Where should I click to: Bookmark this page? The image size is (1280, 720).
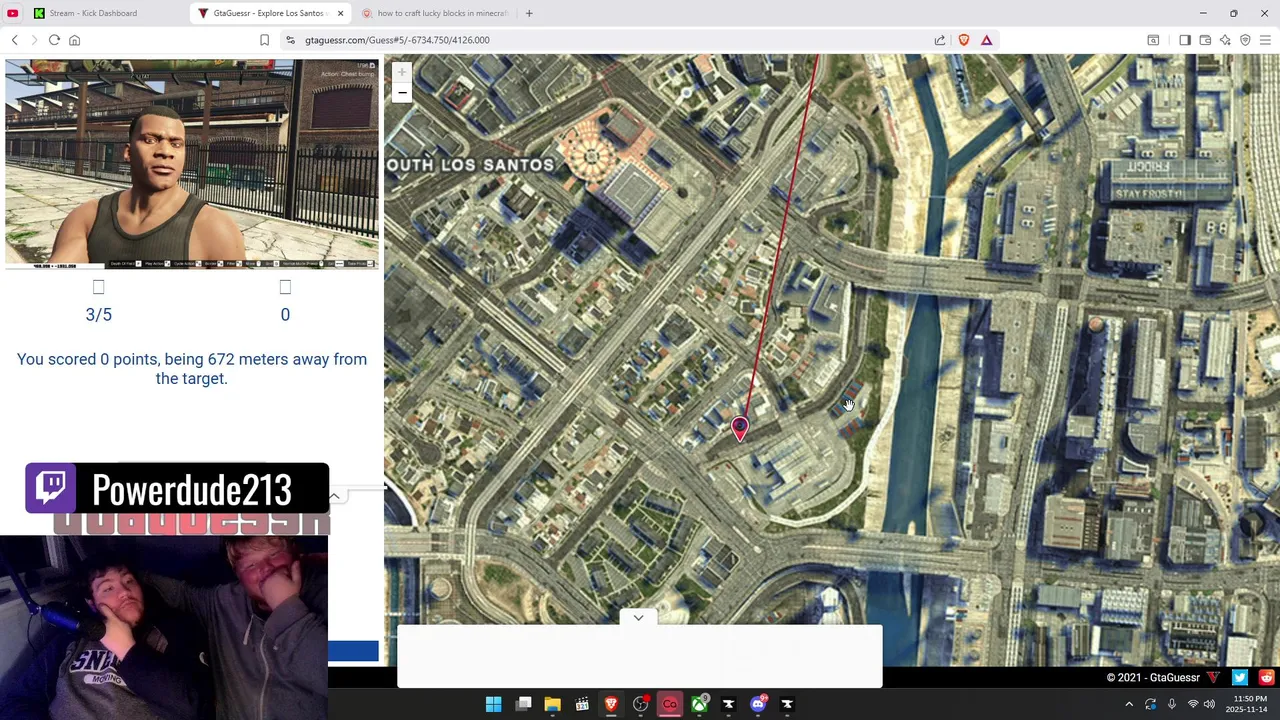264,40
